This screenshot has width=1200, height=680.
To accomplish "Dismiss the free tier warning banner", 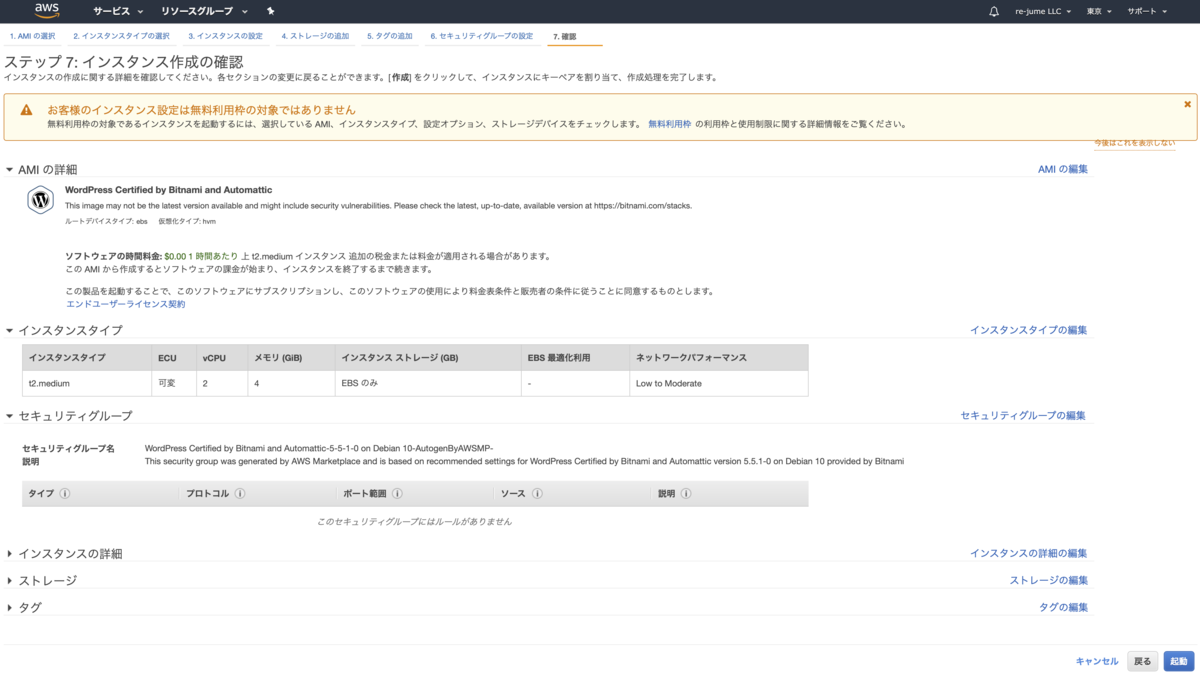I will click(1187, 103).
